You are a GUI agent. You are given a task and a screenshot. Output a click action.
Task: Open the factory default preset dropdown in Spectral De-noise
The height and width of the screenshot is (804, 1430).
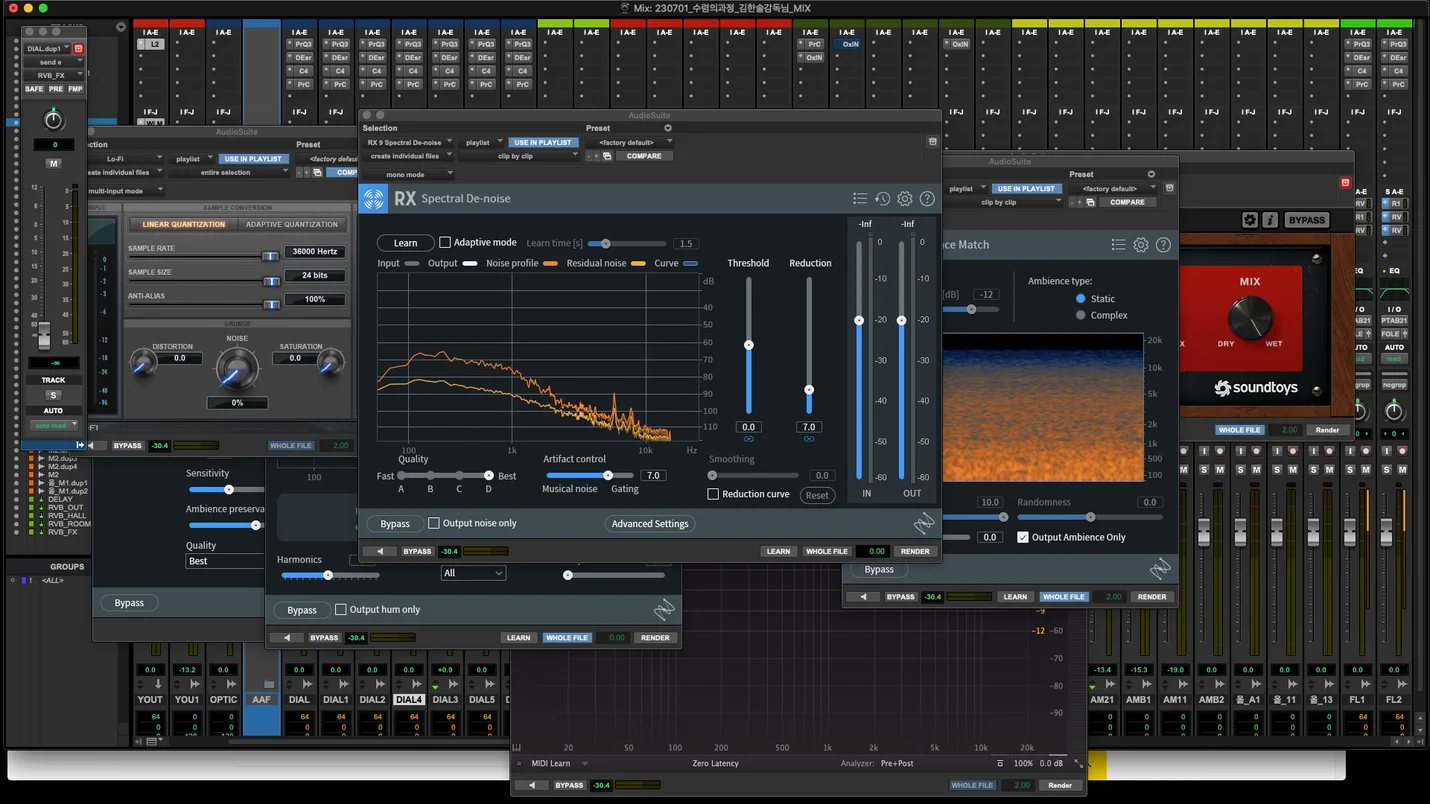630,143
